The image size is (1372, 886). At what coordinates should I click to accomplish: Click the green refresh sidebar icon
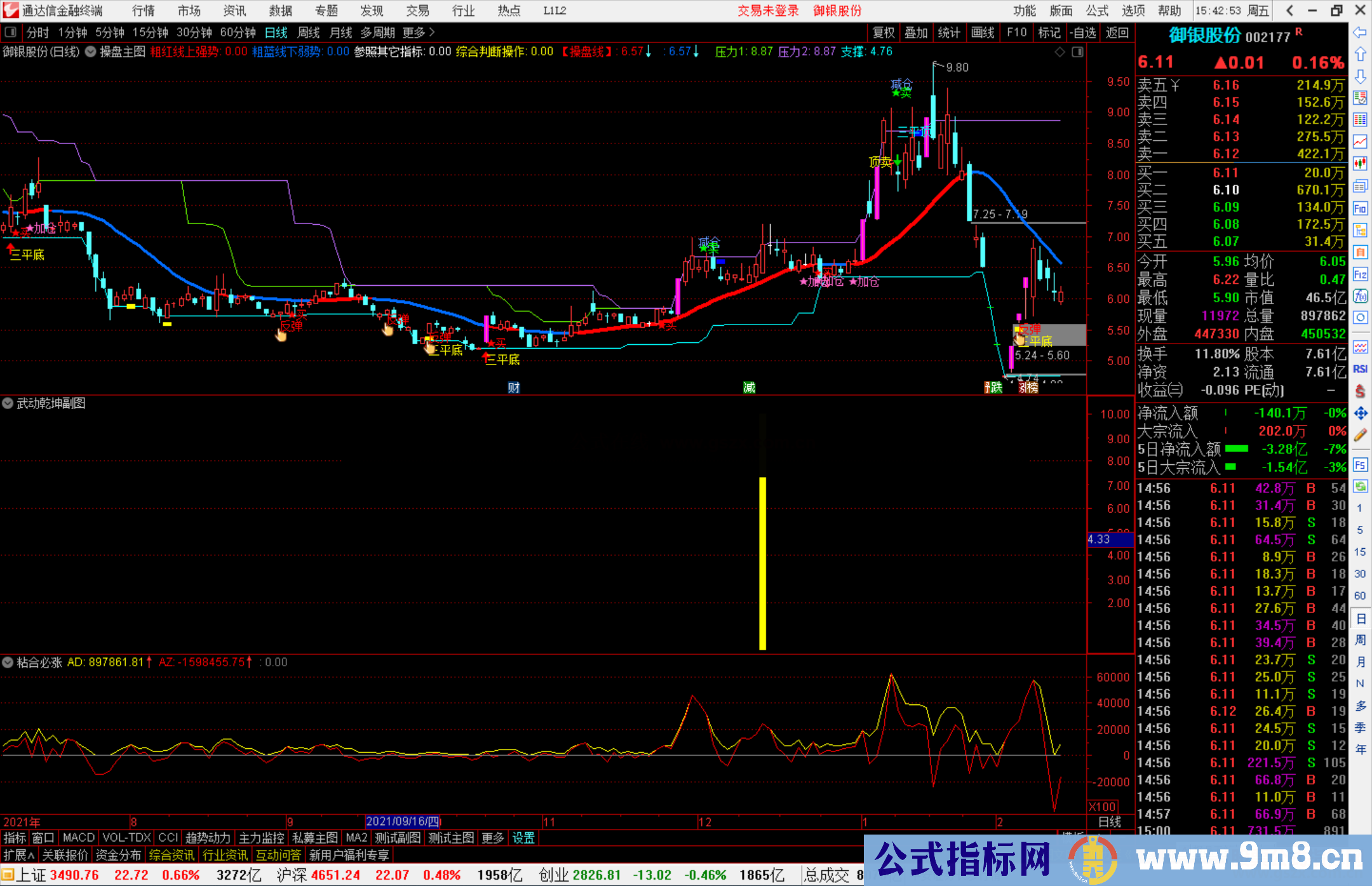click(1360, 487)
